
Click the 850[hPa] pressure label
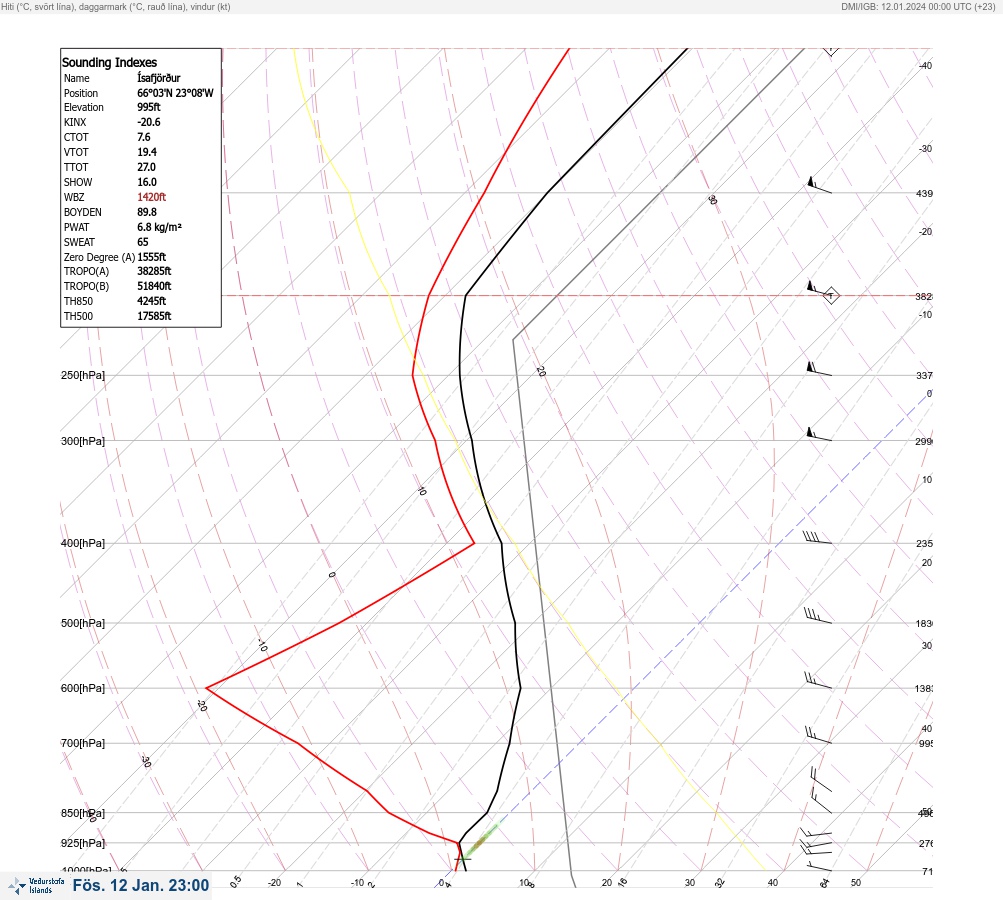coord(83,814)
